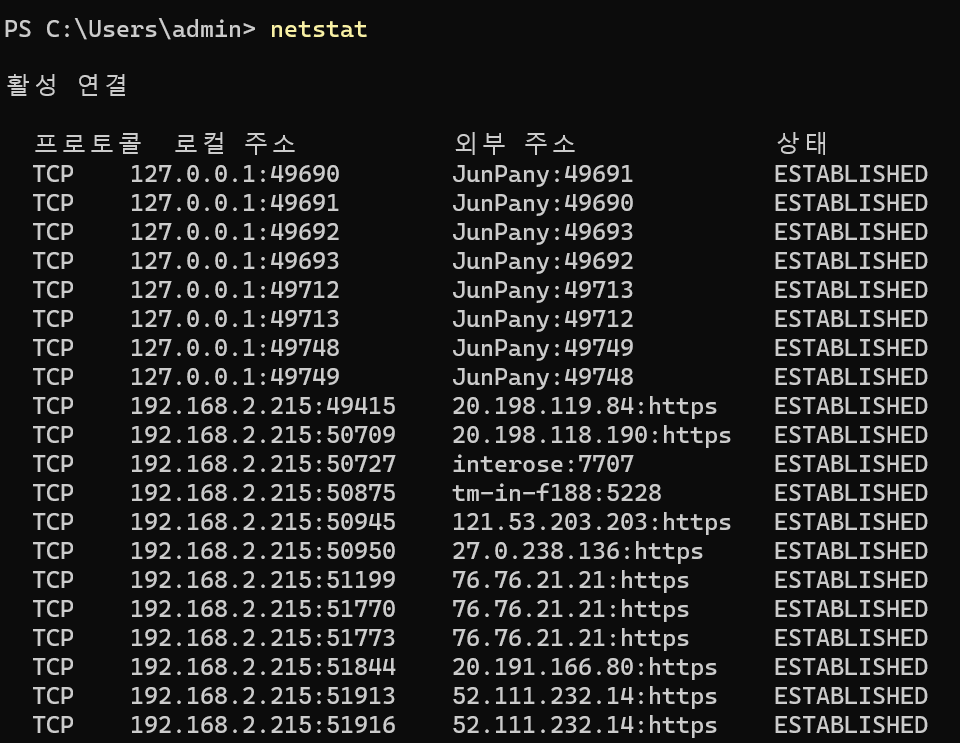
Task: Click 76.76.21.21:https in the 51199 row
Action: tap(571, 580)
